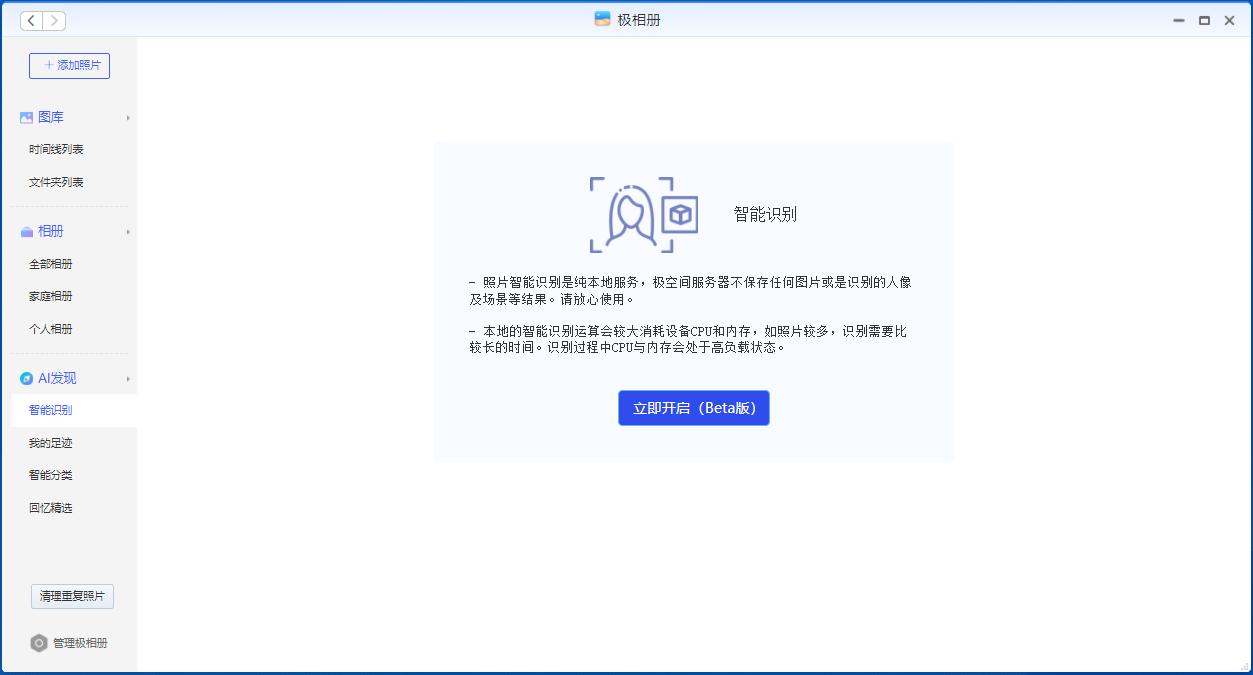Screen dimensions: 1253x675
Task: Click the forward navigation arrow
Action: pos(53,20)
